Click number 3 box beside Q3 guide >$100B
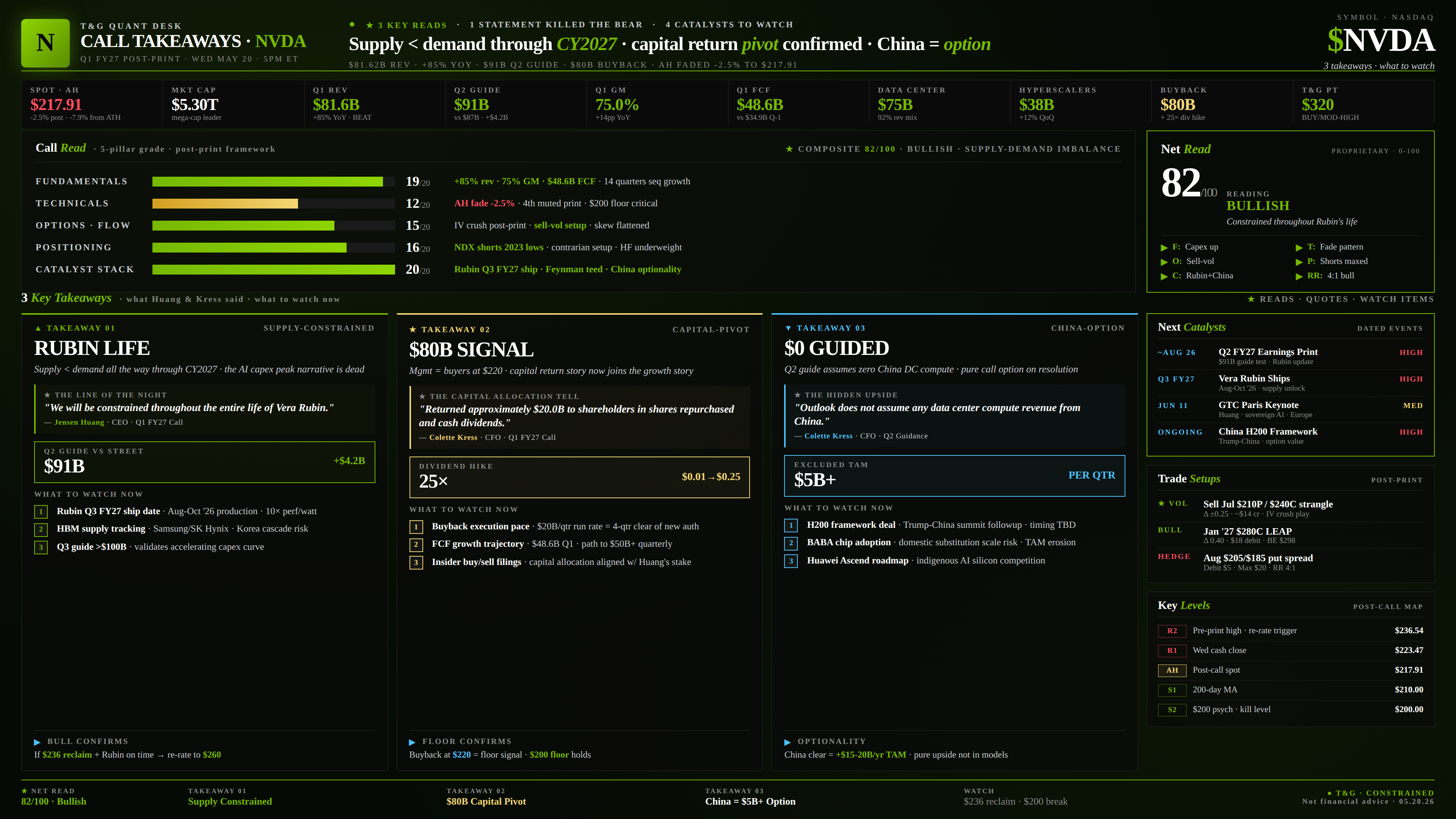This screenshot has height=819, width=1456. (41, 547)
